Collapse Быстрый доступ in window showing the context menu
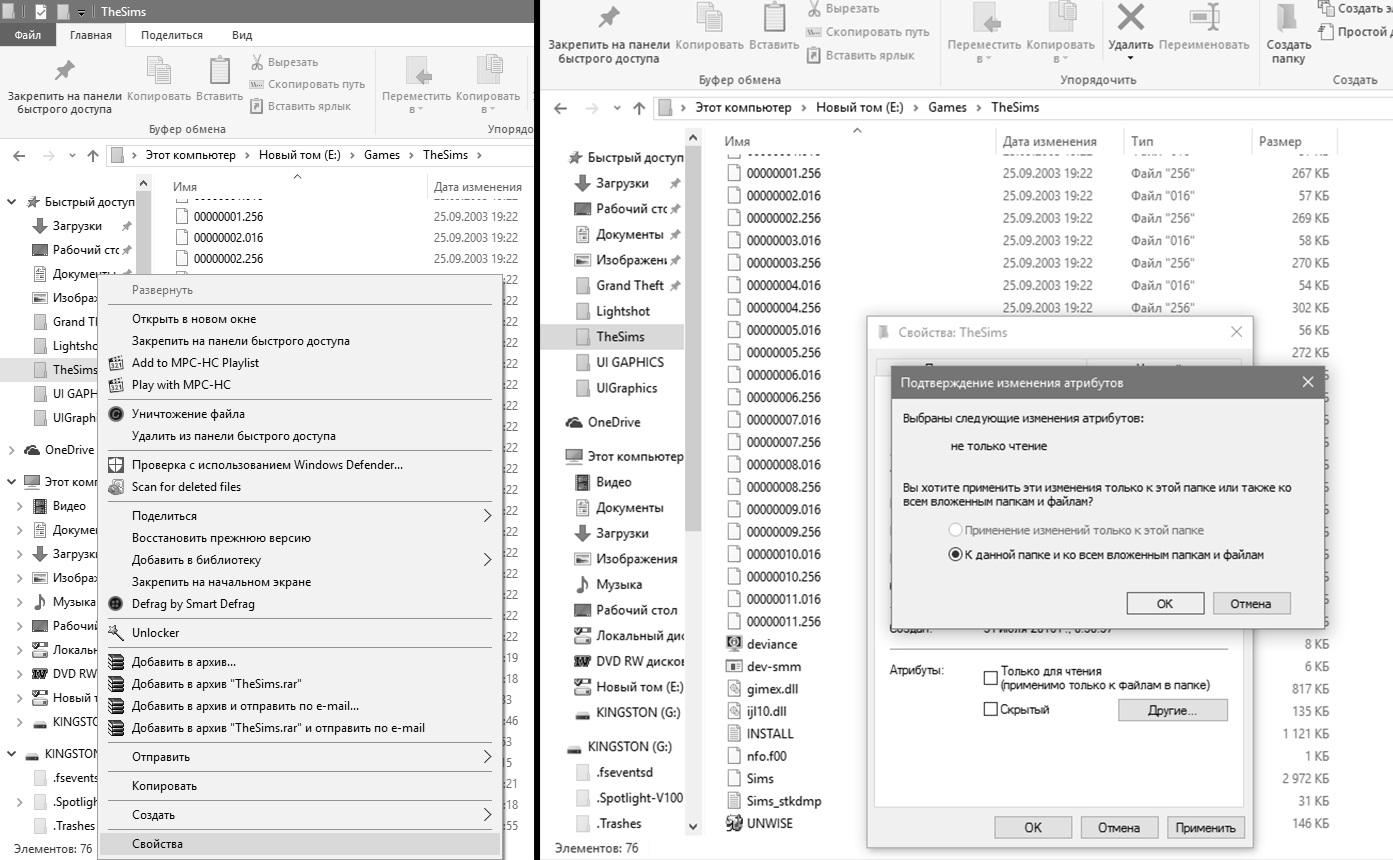 [x=11, y=202]
